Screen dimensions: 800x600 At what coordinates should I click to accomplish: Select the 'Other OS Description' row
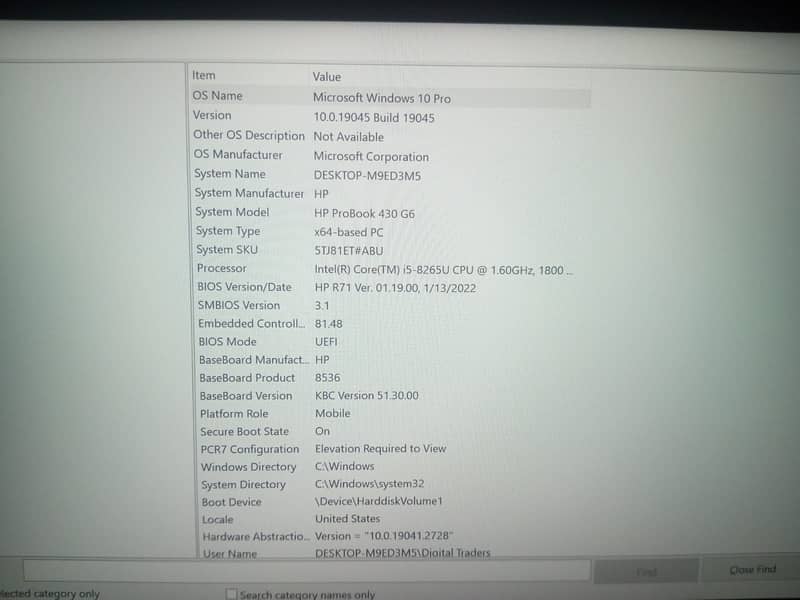[391, 136]
